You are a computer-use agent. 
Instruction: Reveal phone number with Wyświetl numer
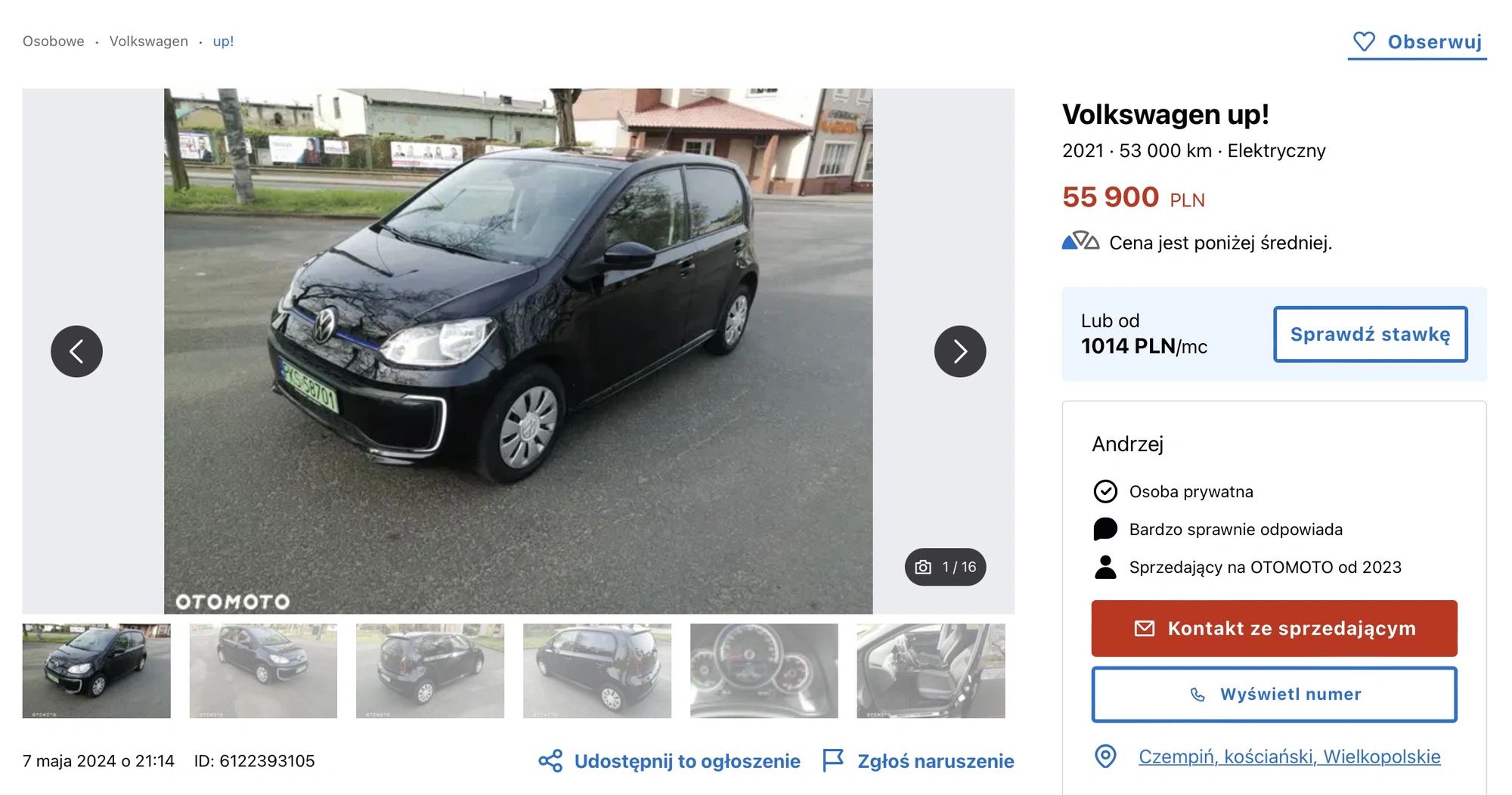point(1274,694)
